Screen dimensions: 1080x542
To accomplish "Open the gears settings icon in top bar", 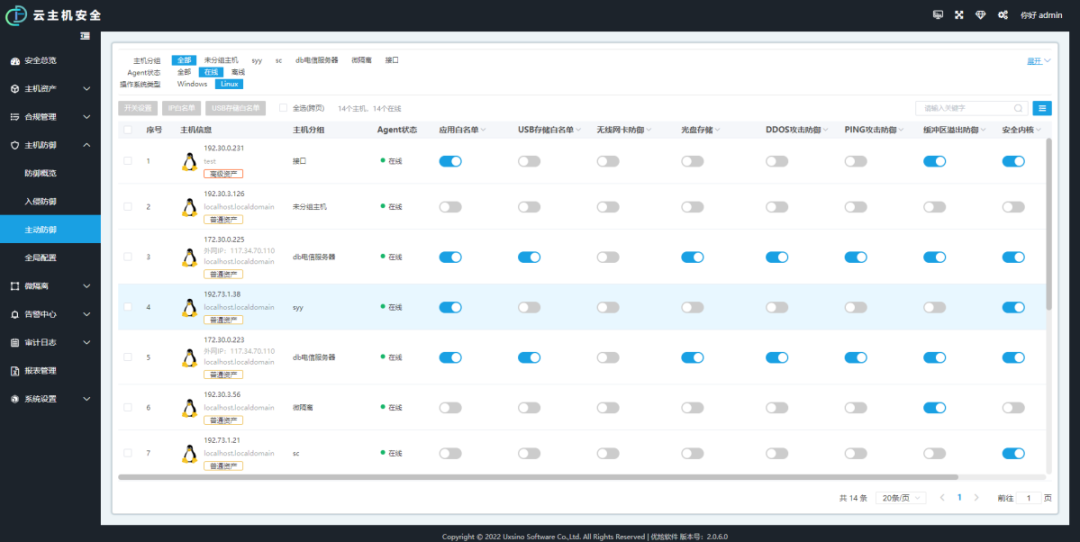I will pyautogui.click(x=1003, y=14).
